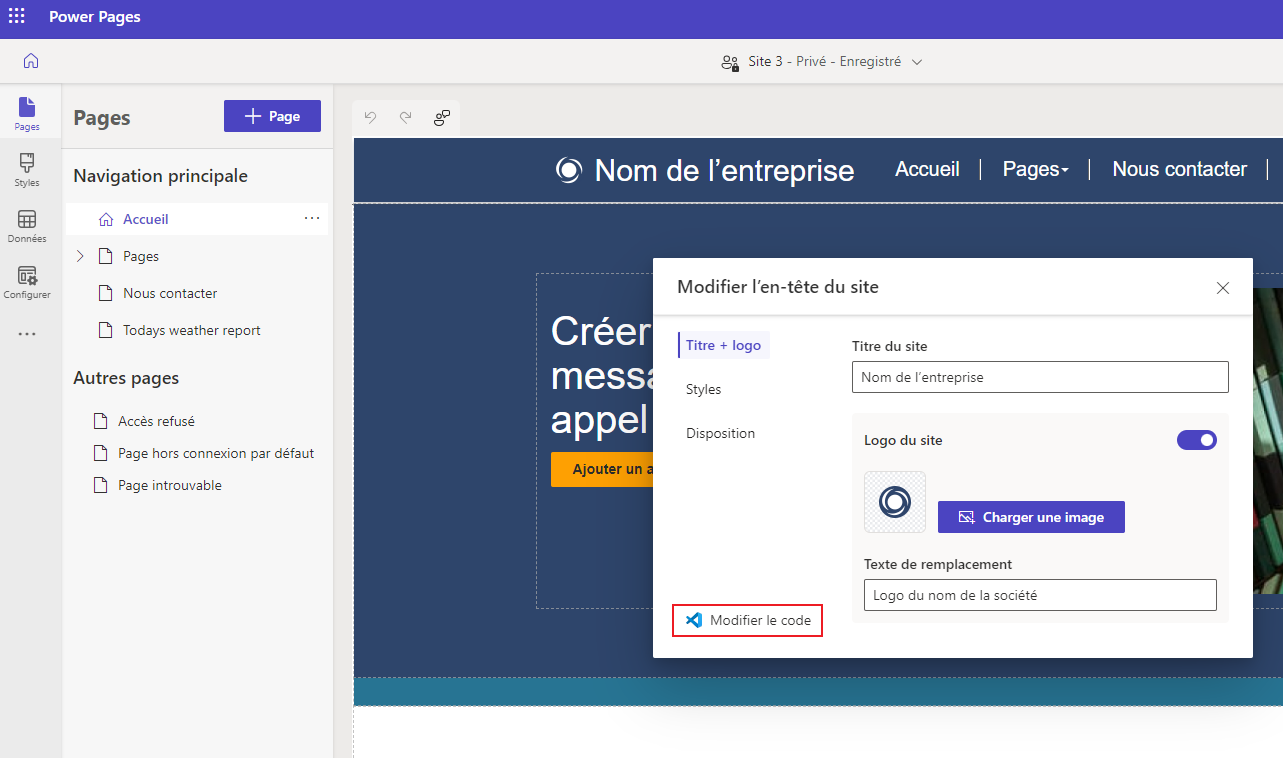Open more sidebar options with the ellipsis
The image size is (1283, 758).
click(27, 333)
